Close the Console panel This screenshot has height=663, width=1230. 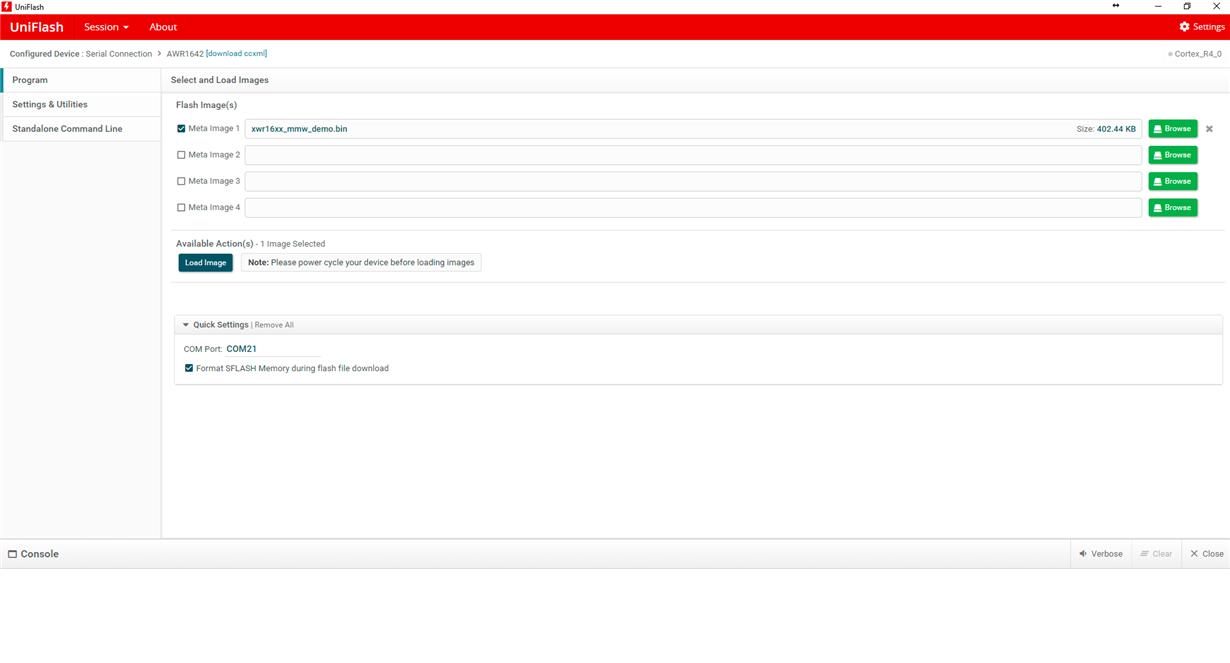click(x=1206, y=554)
